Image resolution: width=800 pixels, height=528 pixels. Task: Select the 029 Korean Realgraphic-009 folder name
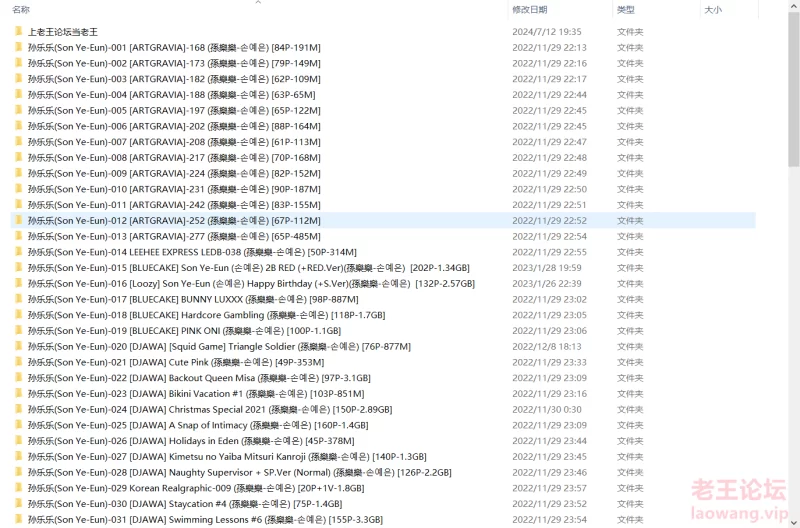tap(196, 488)
